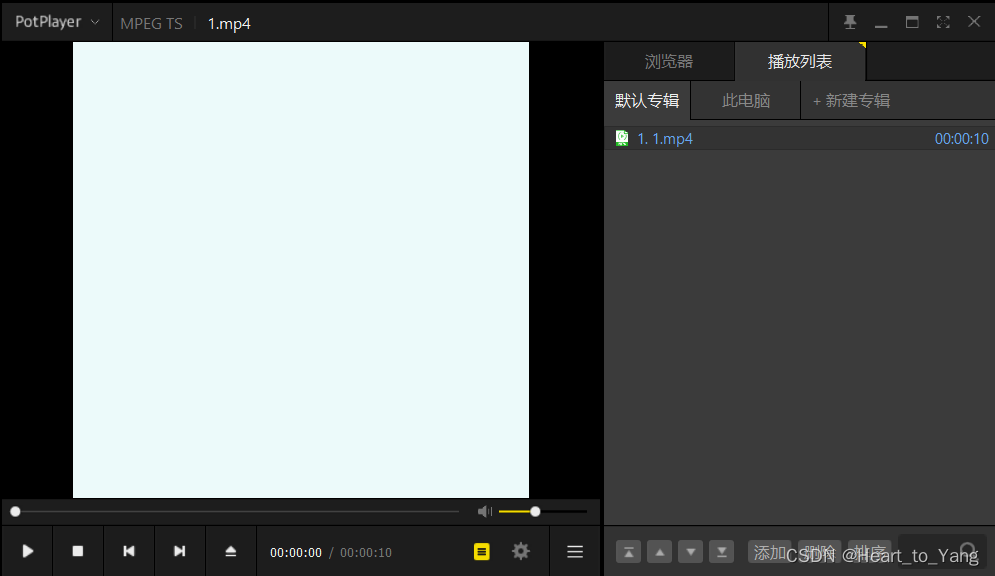Open the 默认专辑 album tab

tap(647, 100)
